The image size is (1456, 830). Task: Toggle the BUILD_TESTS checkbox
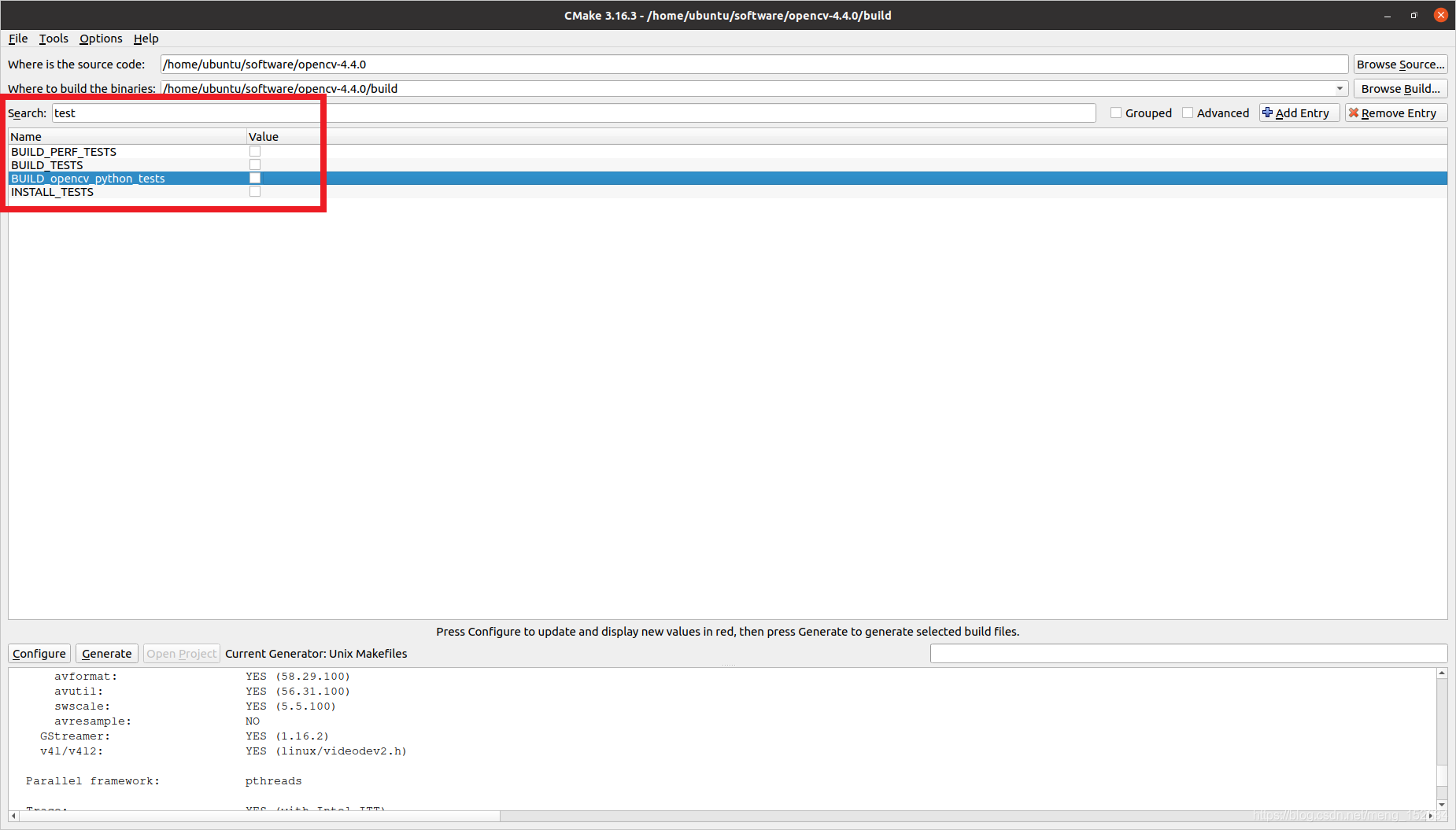(255, 165)
